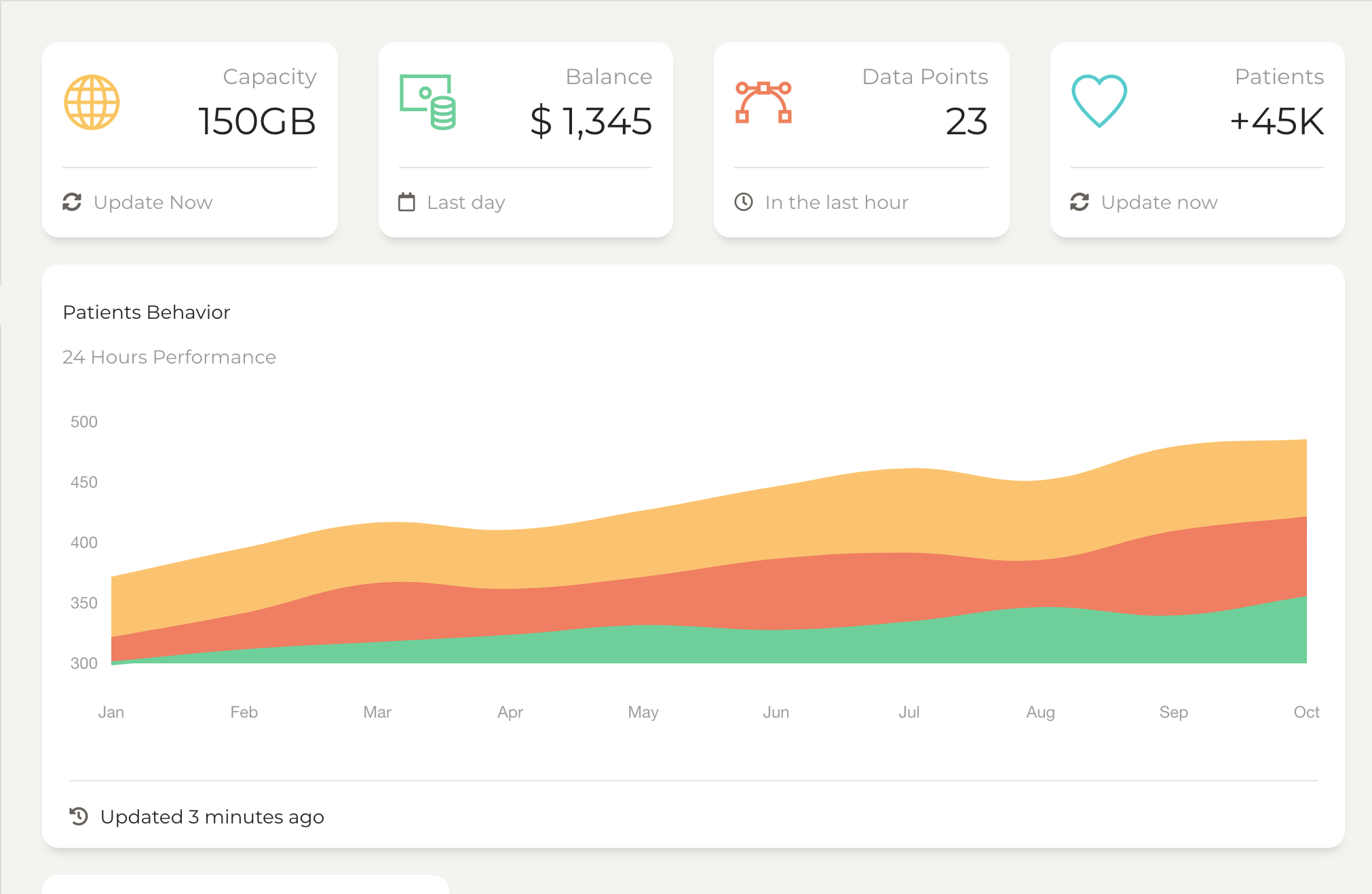Click the $ 1,345 balance amount

point(591,121)
